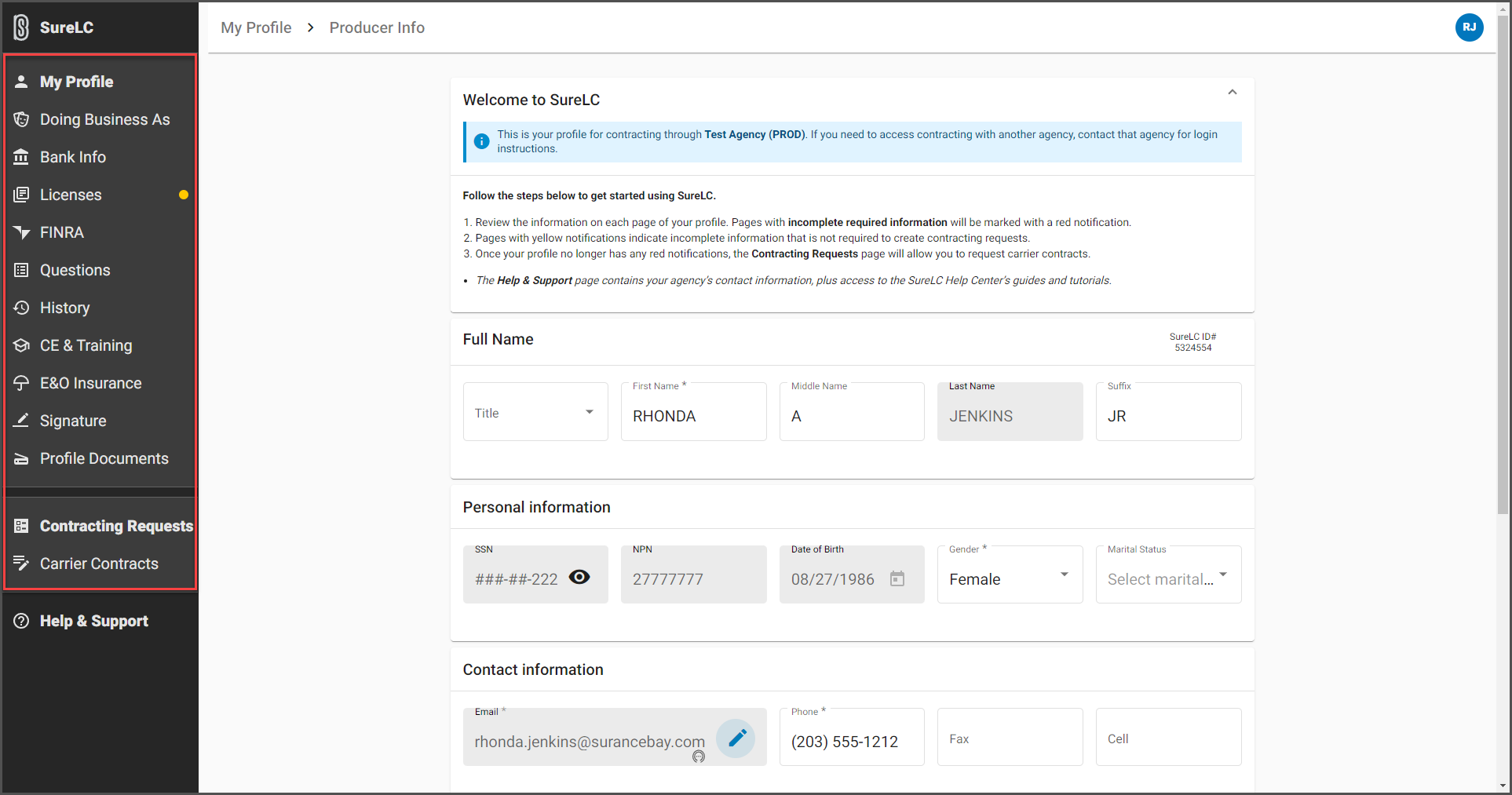Viewport: 1512px width, 795px height.
Task: Open CE & Training in sidebar
Action: click(x=100, y=345)
